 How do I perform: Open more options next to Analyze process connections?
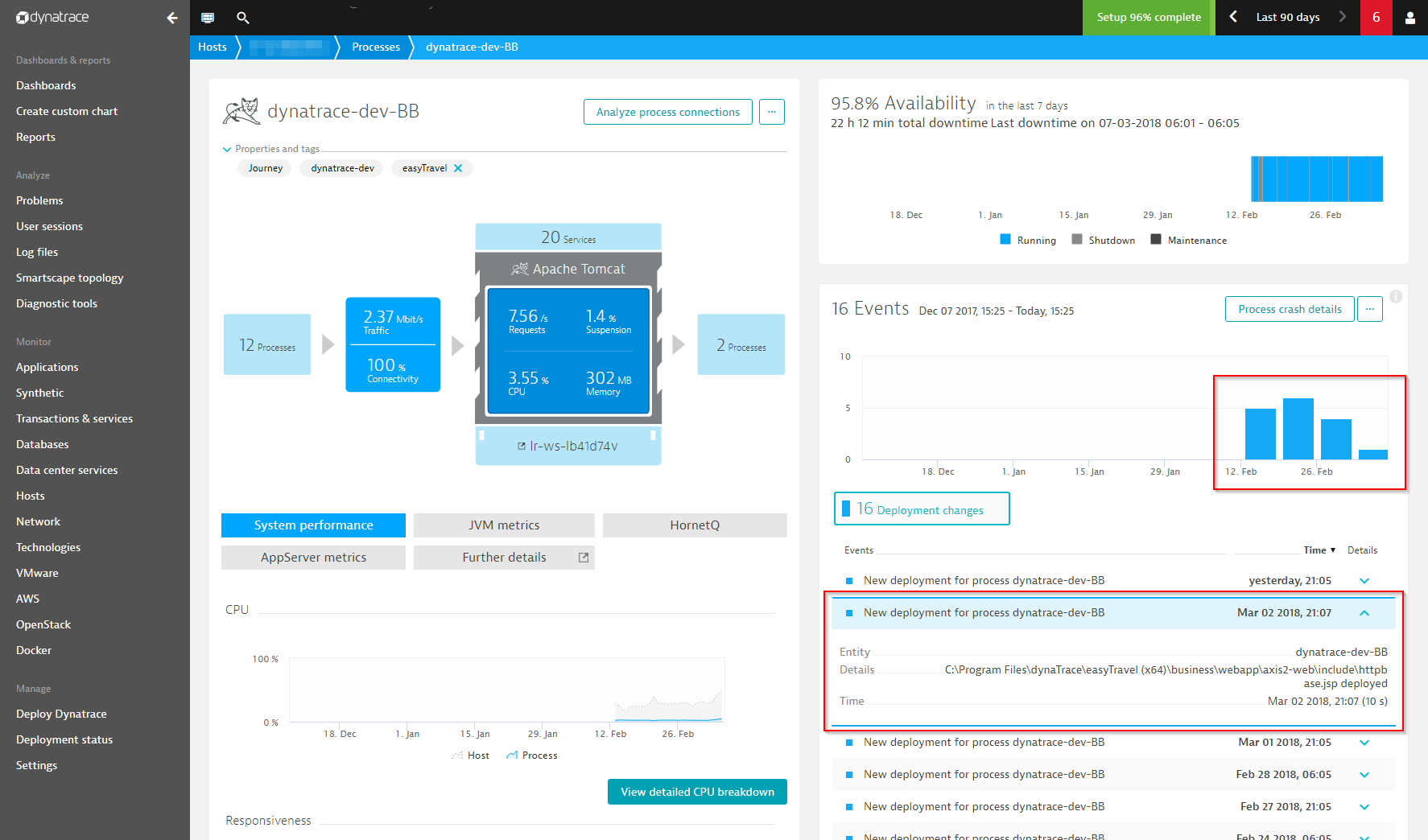click(x=772, y=112)
